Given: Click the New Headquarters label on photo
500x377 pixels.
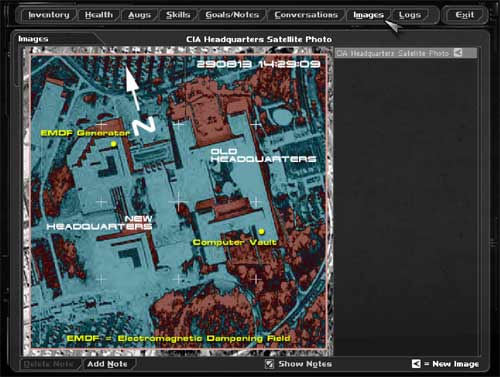Looking at the screenshot, I should (99, 223).
